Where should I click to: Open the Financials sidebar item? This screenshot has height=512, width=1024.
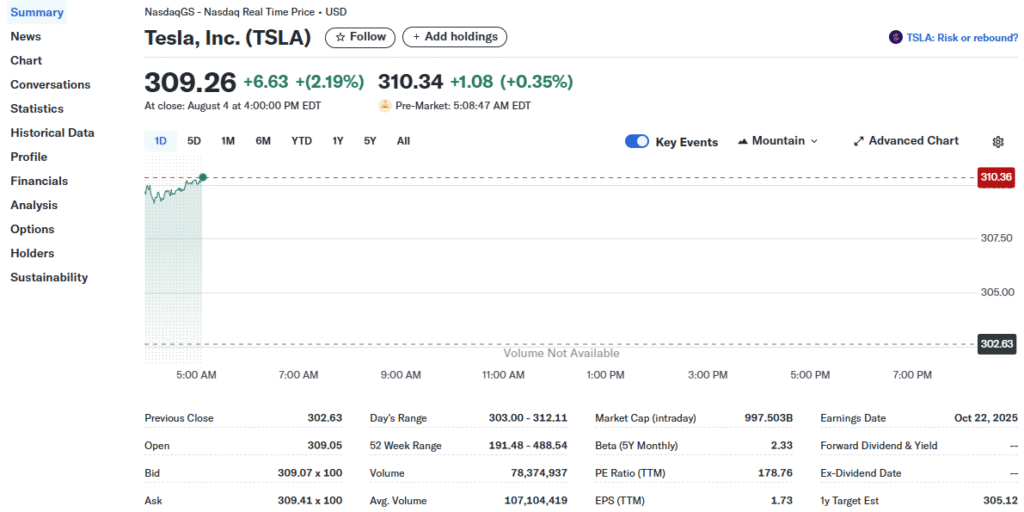click(x=39, y=181)
